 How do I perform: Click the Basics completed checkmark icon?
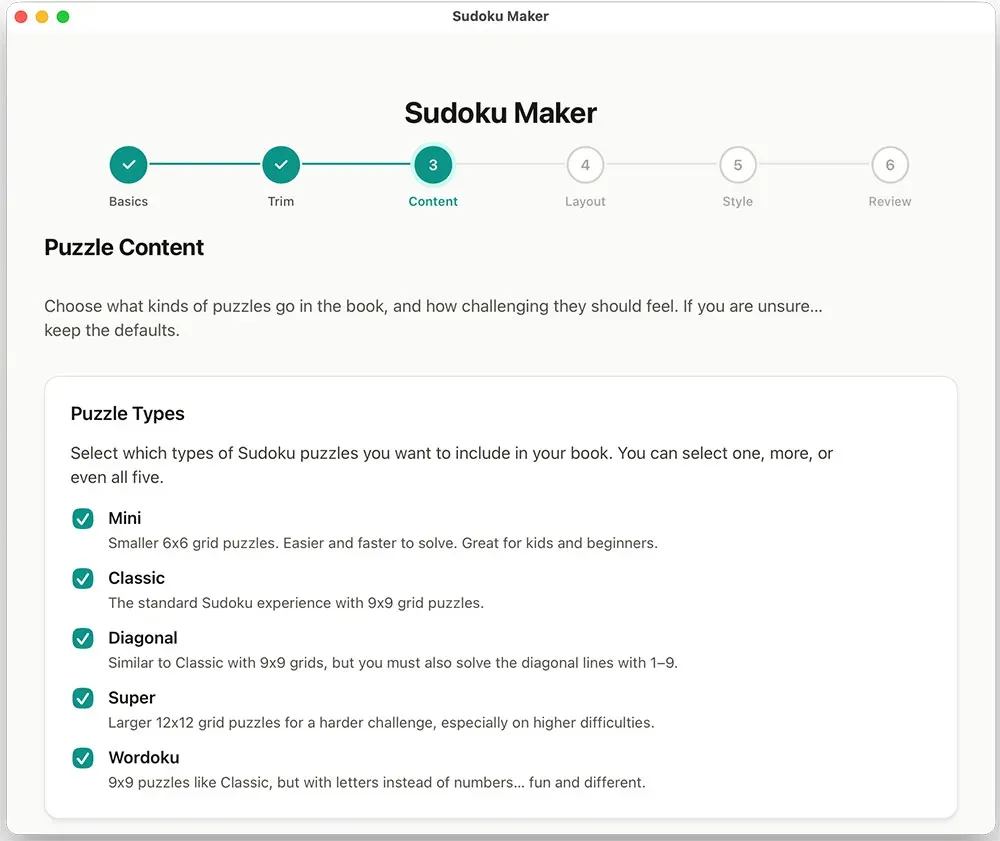click(128, 164)
